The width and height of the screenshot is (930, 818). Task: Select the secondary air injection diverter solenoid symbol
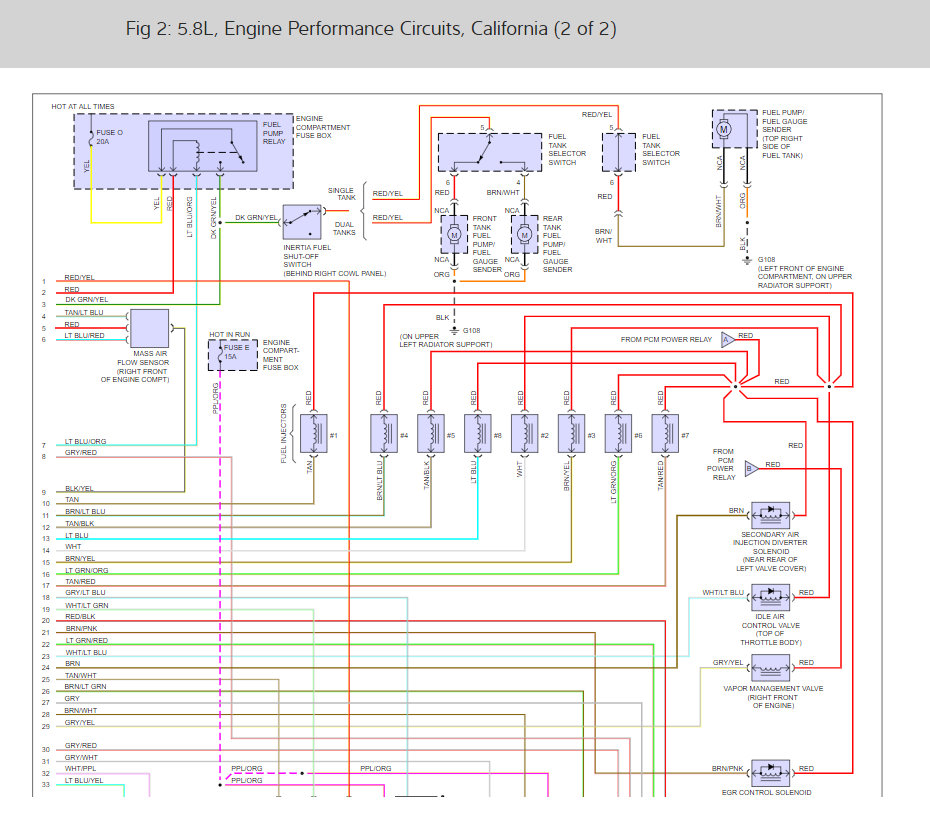(x=770, y=515)
